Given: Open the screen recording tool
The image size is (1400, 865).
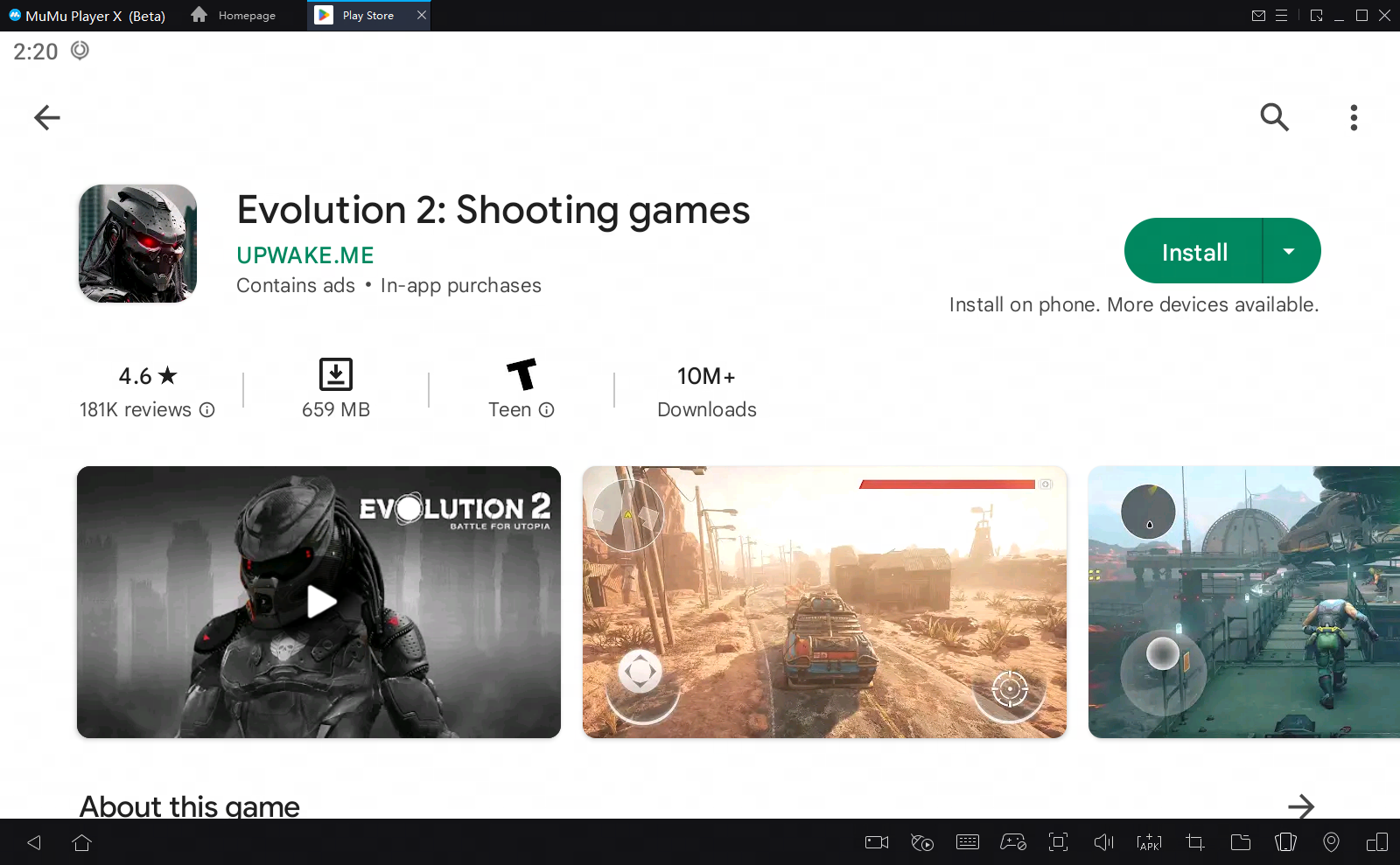Looking at the screenshot, I should (876, 842).
